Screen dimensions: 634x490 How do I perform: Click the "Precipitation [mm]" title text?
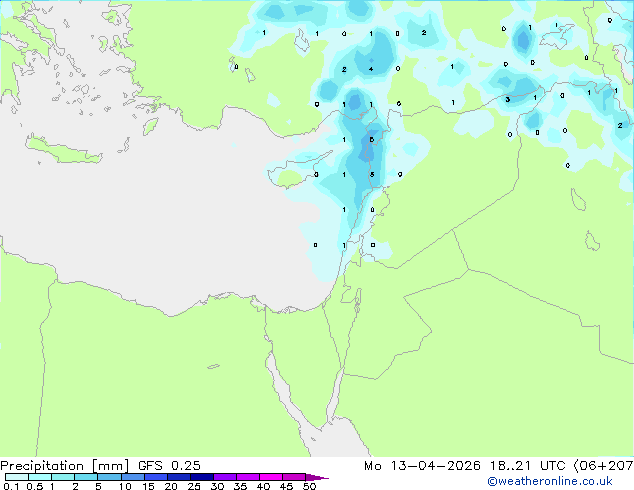65,466
